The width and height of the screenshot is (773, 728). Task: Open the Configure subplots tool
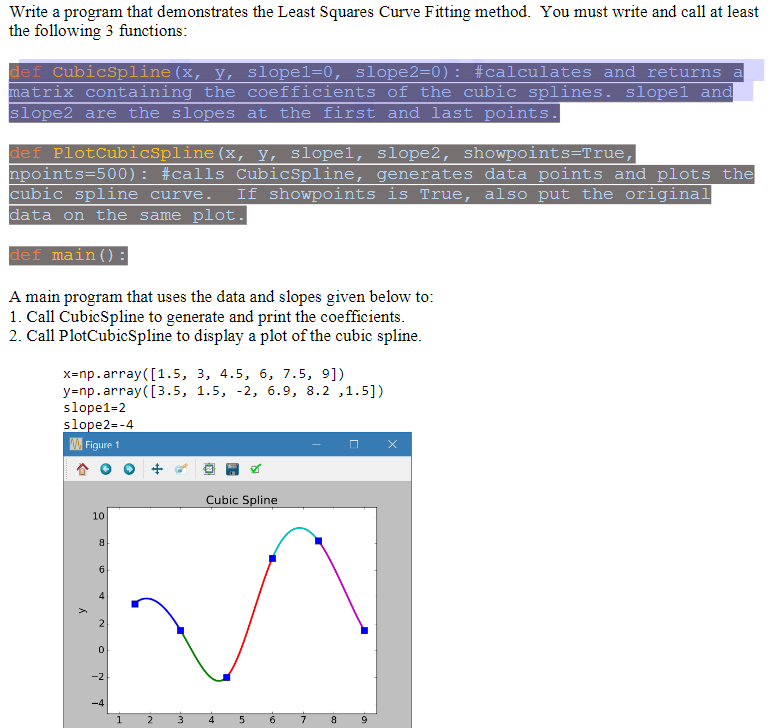(x=209, y=469)
